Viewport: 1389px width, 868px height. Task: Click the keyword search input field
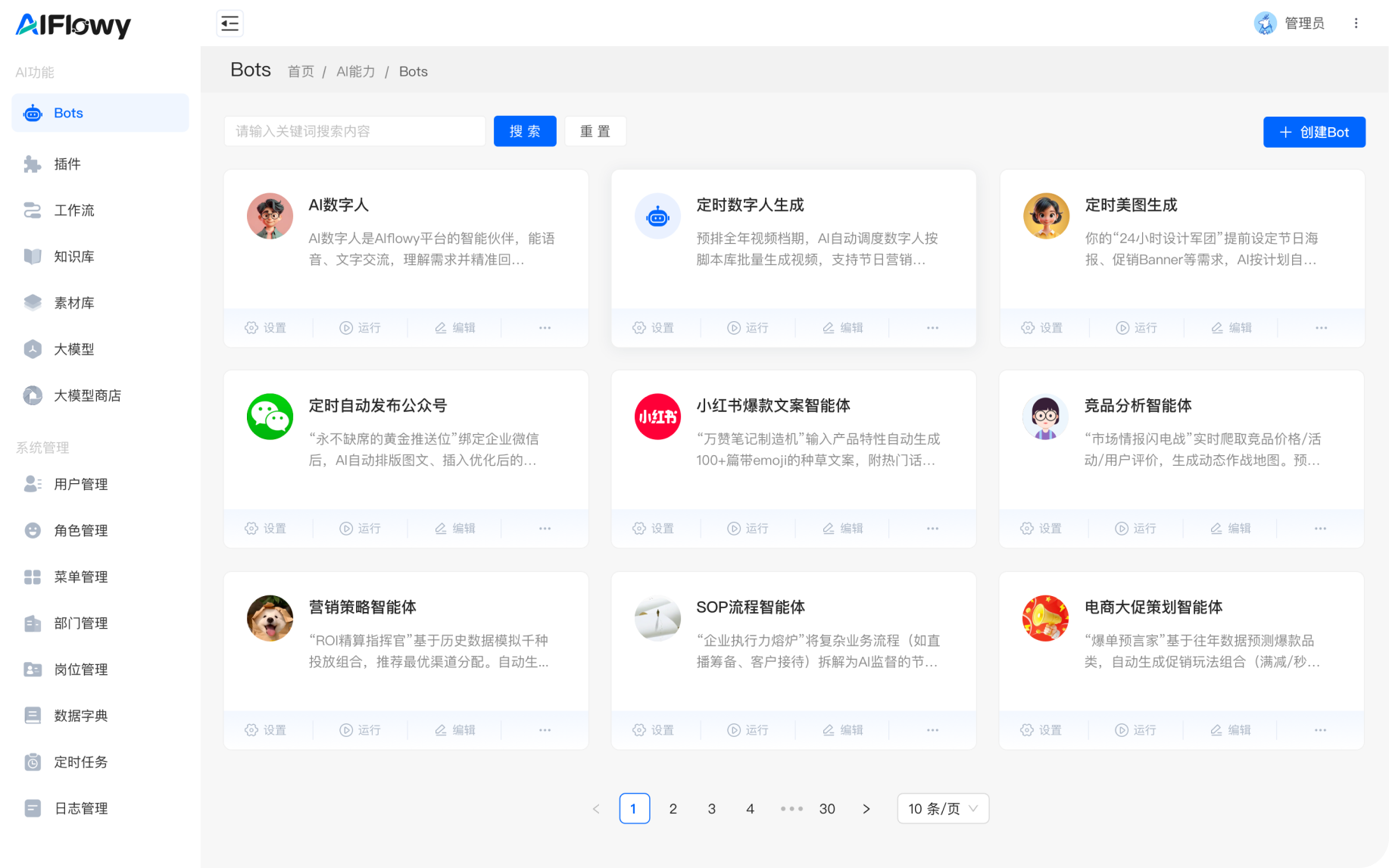pos(354,130)
